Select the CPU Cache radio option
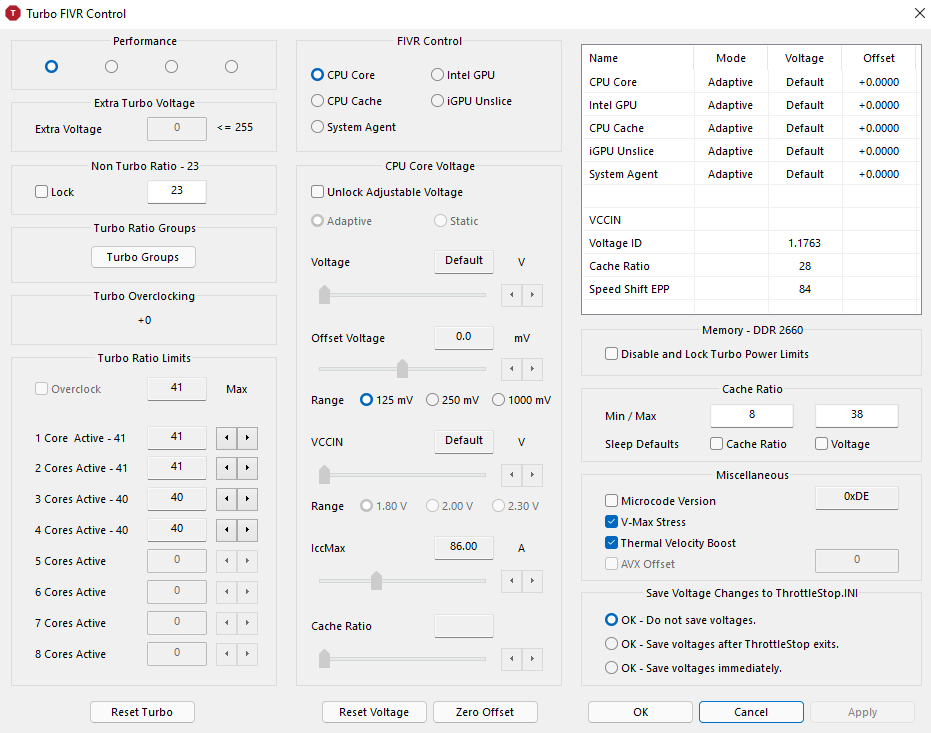The height and width of the screenshot is (733, 931). [x=318, y=101]
